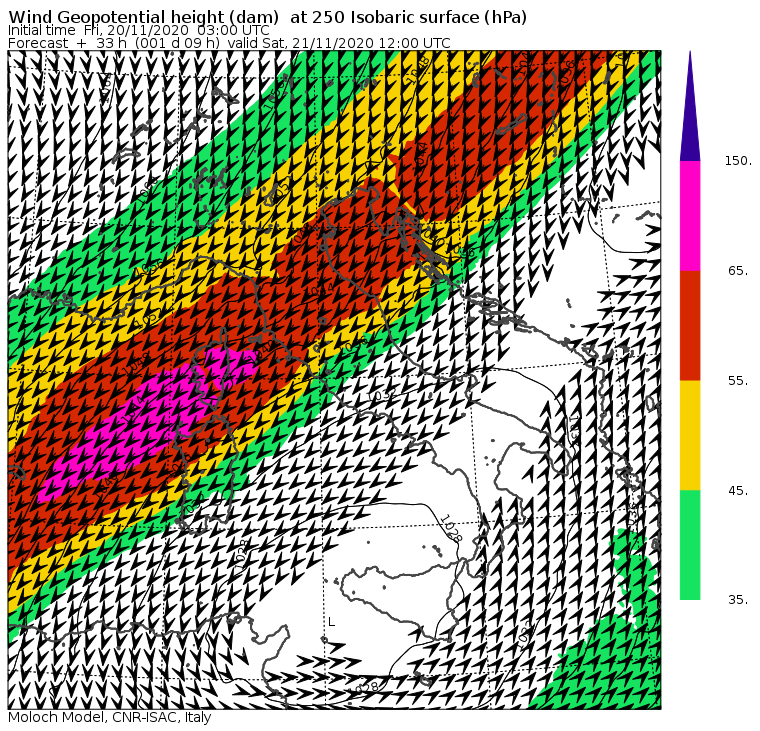Click the 1028 contour label near Calabria
The height and width of the screenshot is (731, 760).
(451, 527)
